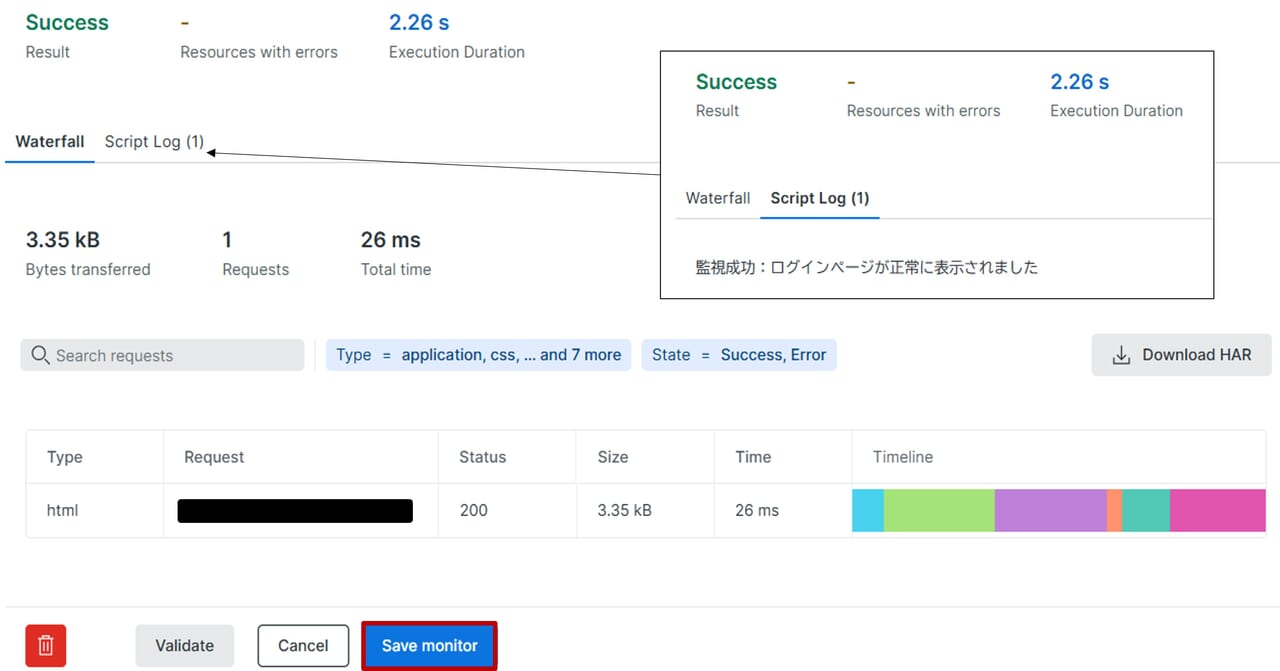Click the pink segment at the timeline end
1280x671 pixels.
tap(1217, 510)
